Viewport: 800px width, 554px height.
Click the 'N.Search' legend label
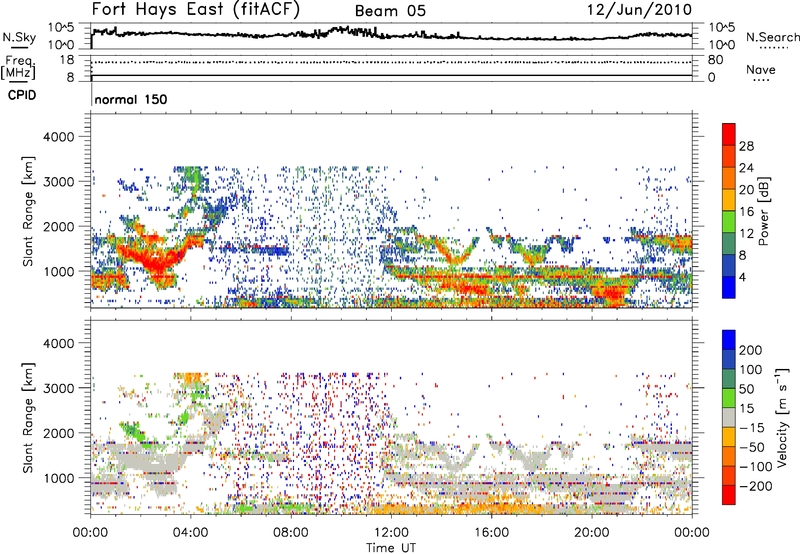[x=772, y=37]
